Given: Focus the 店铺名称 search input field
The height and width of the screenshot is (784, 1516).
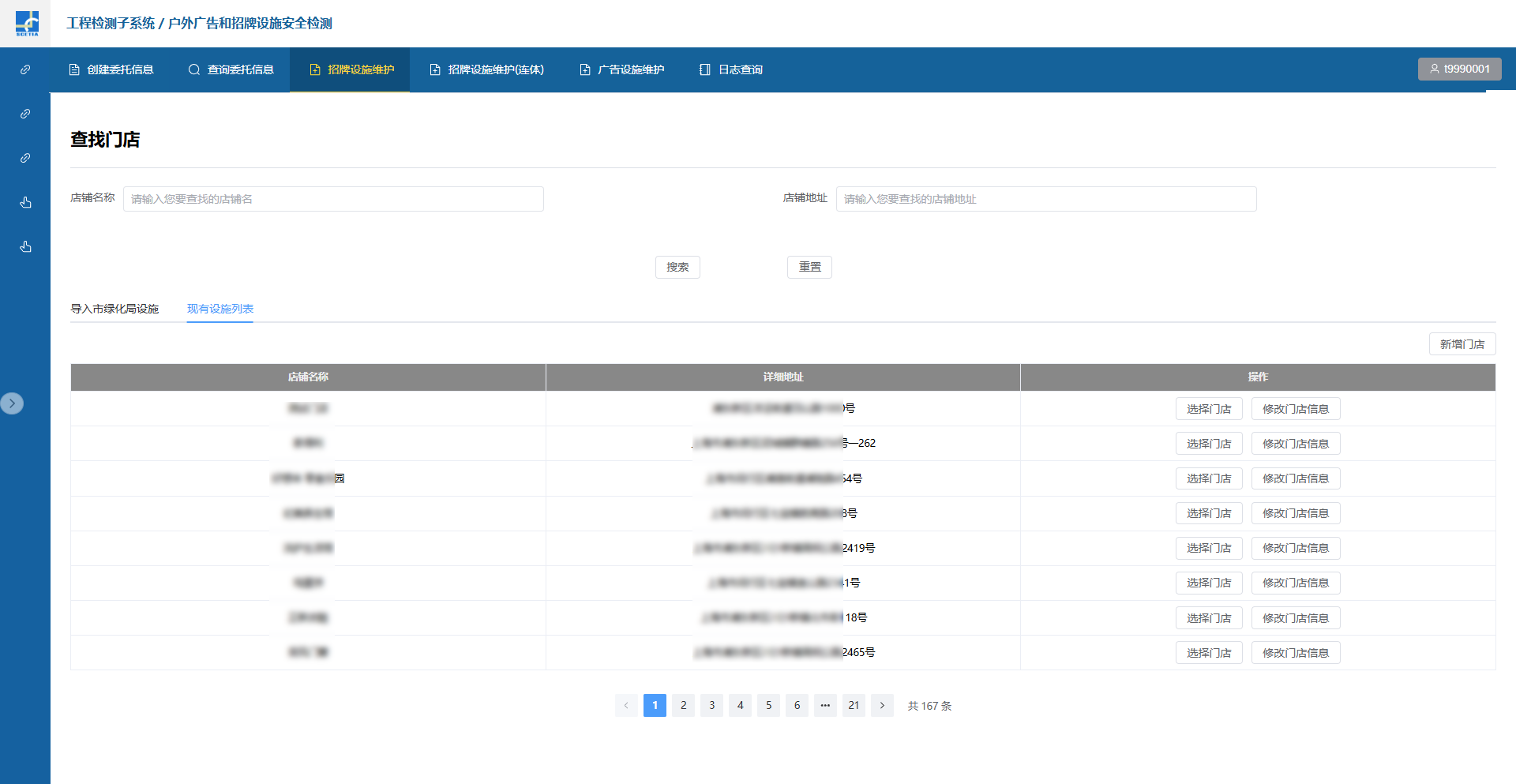Looking at the screenshot, I should [x=332, y=199].
